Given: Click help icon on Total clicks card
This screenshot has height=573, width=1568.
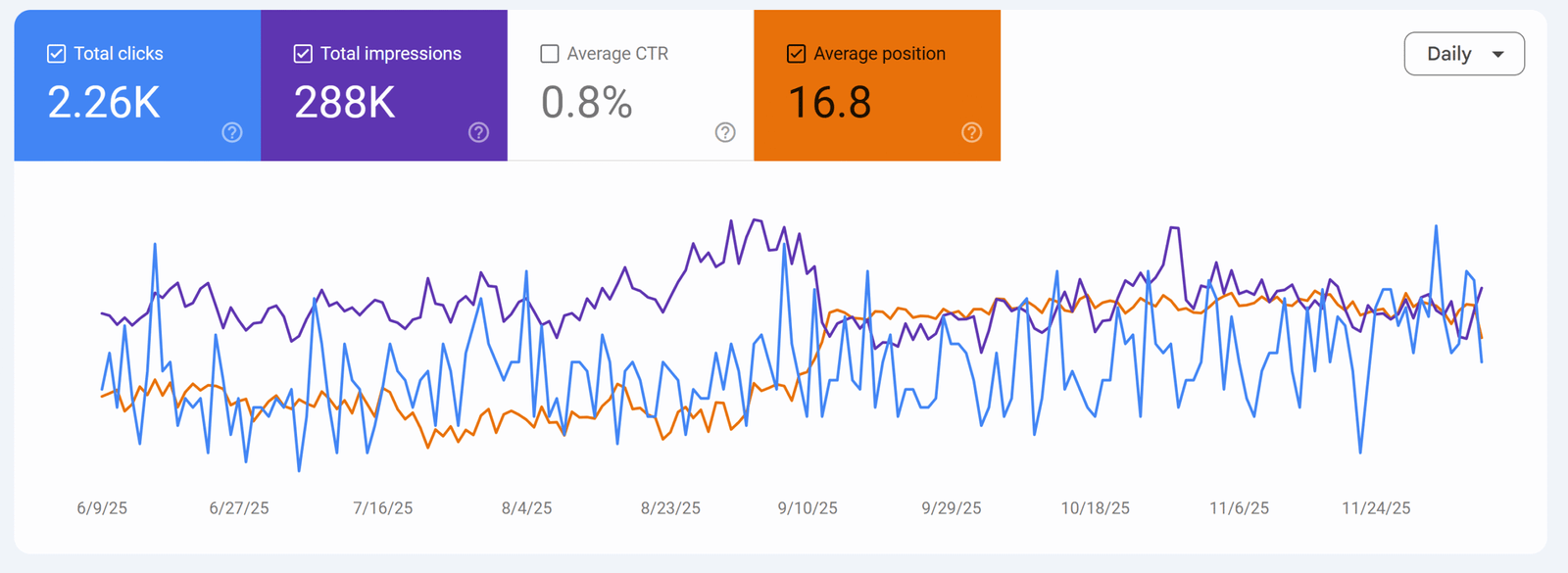Looking at the screenshot, I should (232, 132).
